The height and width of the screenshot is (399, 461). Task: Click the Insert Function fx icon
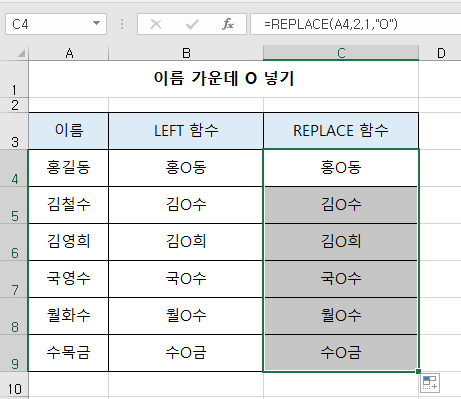pos(228,24)
